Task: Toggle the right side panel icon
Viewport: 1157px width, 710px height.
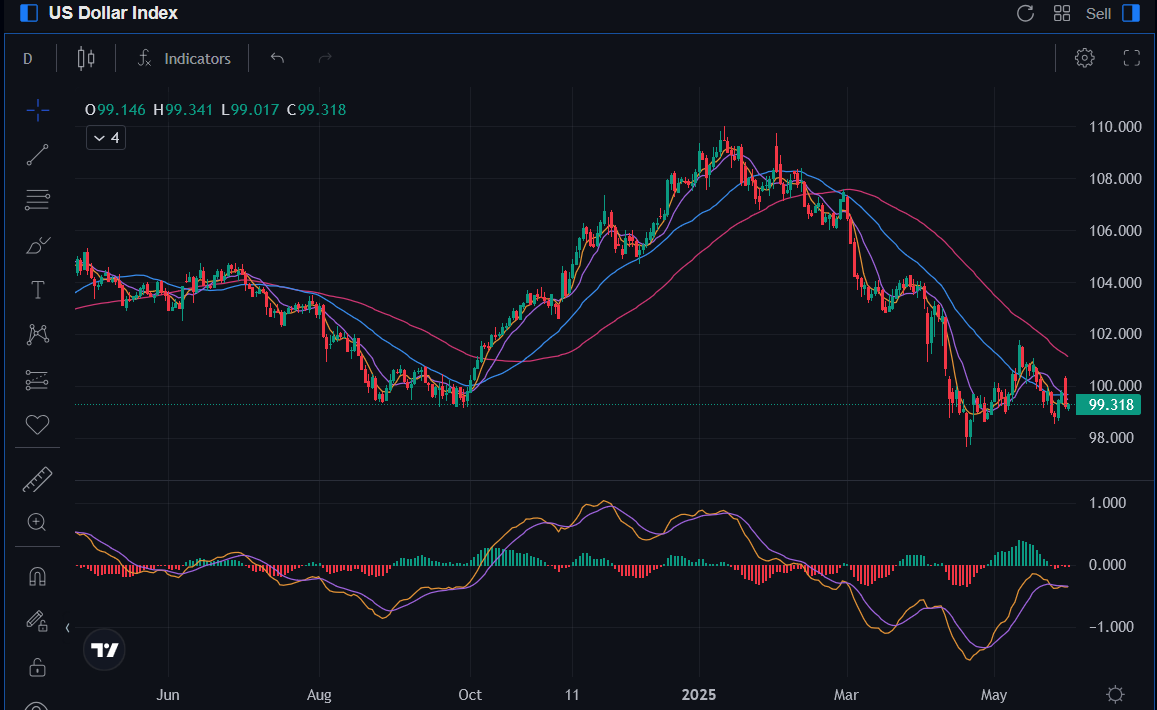Action: [1131, 13]
